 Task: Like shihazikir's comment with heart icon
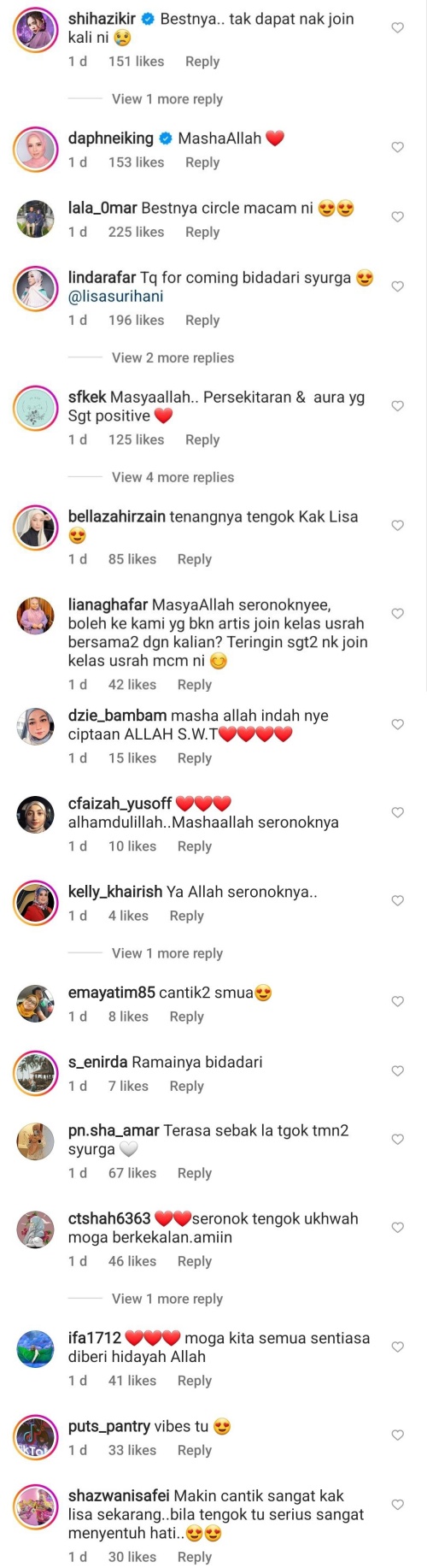(x=397, y=28)
